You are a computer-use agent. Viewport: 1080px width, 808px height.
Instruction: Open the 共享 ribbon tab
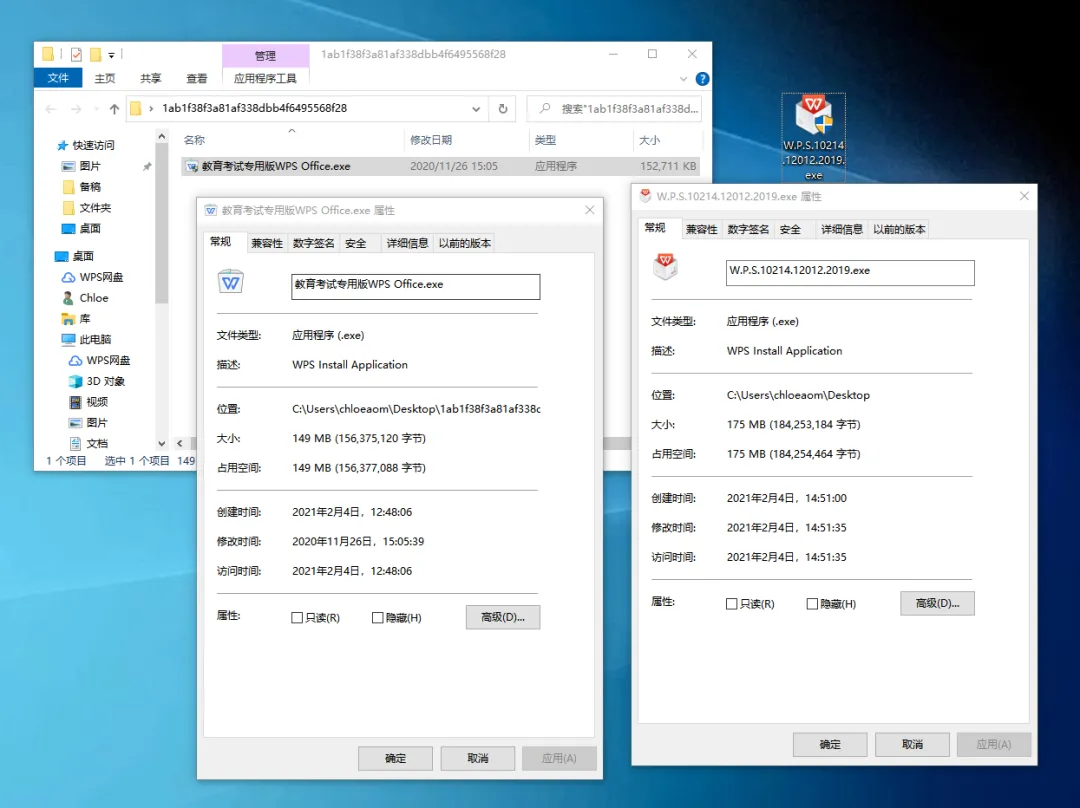150,79
